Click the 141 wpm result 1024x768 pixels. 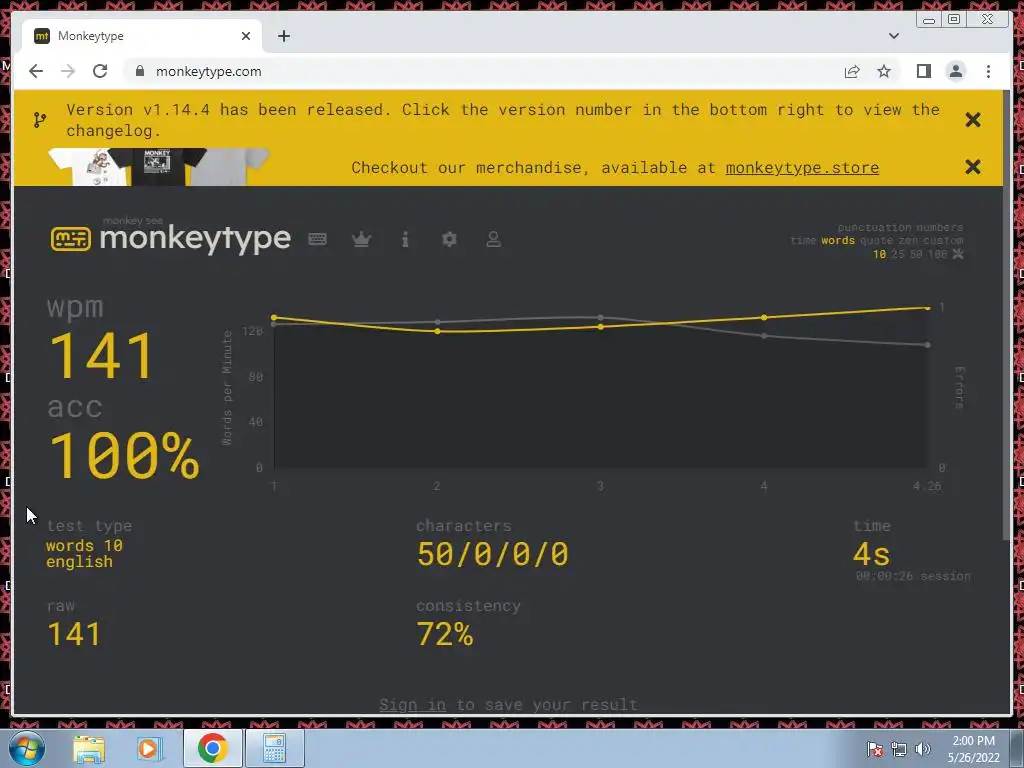tap(102, 355)
